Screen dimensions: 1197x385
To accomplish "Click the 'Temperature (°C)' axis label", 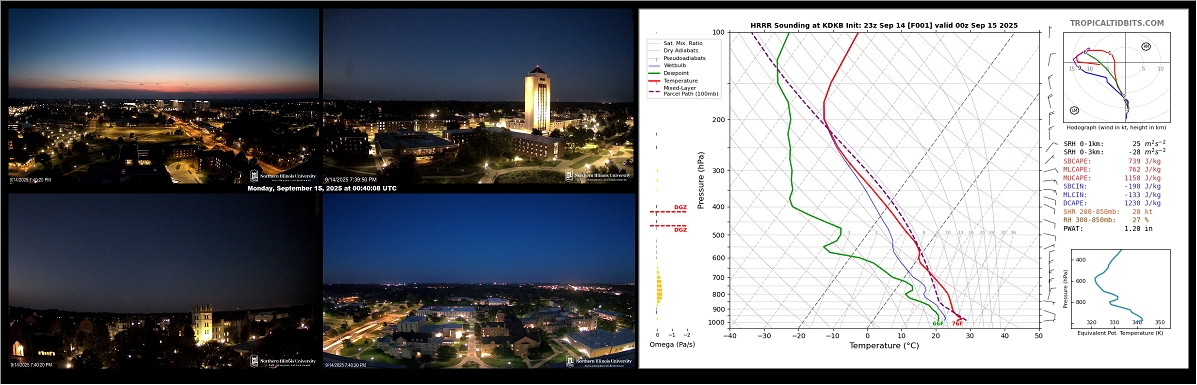I will click(x=884, y=345).
